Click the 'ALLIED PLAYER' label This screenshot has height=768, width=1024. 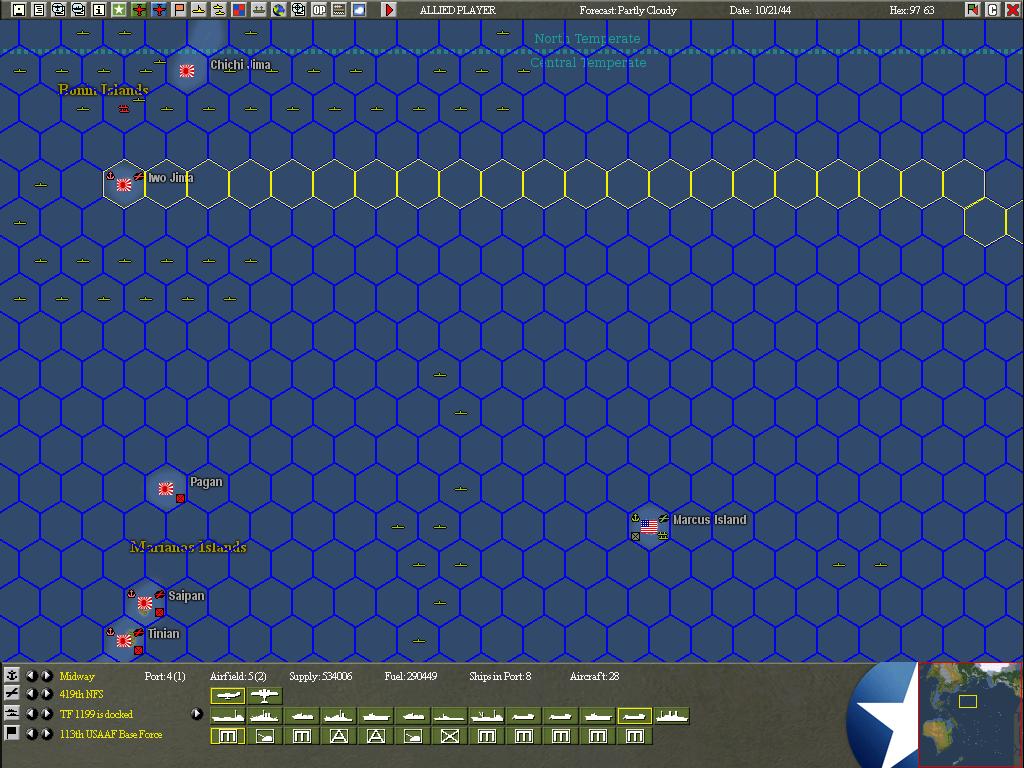pyautogui.click(x=458, y=10)
